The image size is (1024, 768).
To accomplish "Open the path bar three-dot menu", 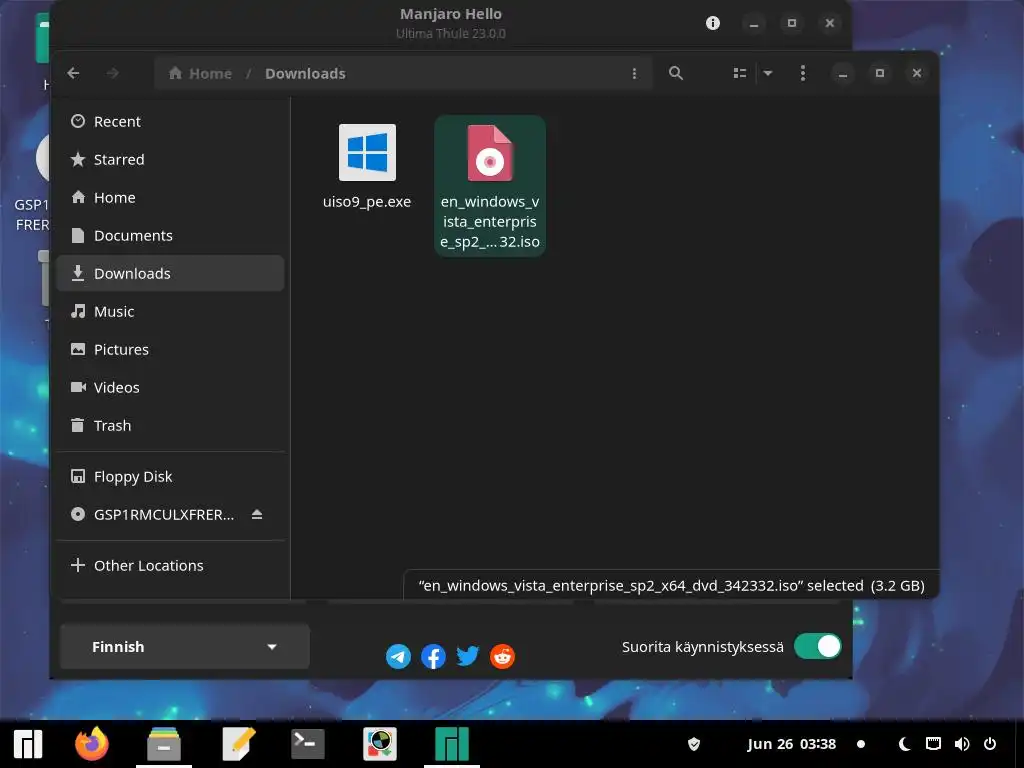I will point(634,73).
